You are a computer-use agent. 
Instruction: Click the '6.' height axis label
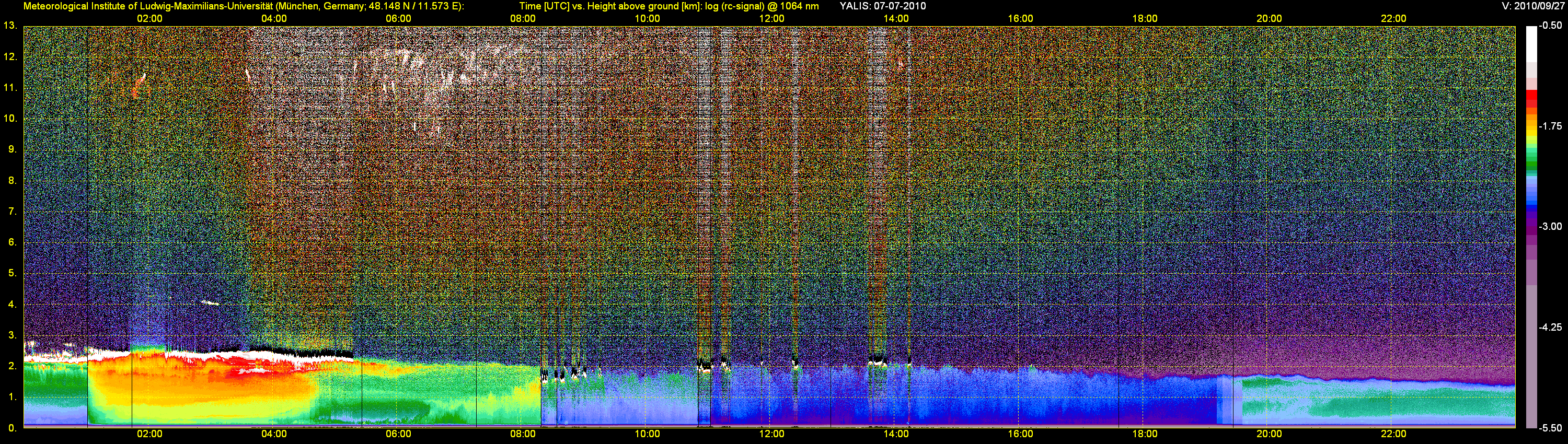click(x=12, y=242)
